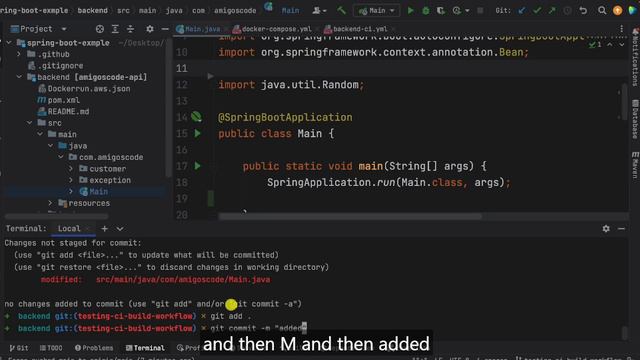Image resolution: width=640 pixels, height=360 pixels.
Task: Open the TODO tool window tab
Action: (x=51, y=348)
